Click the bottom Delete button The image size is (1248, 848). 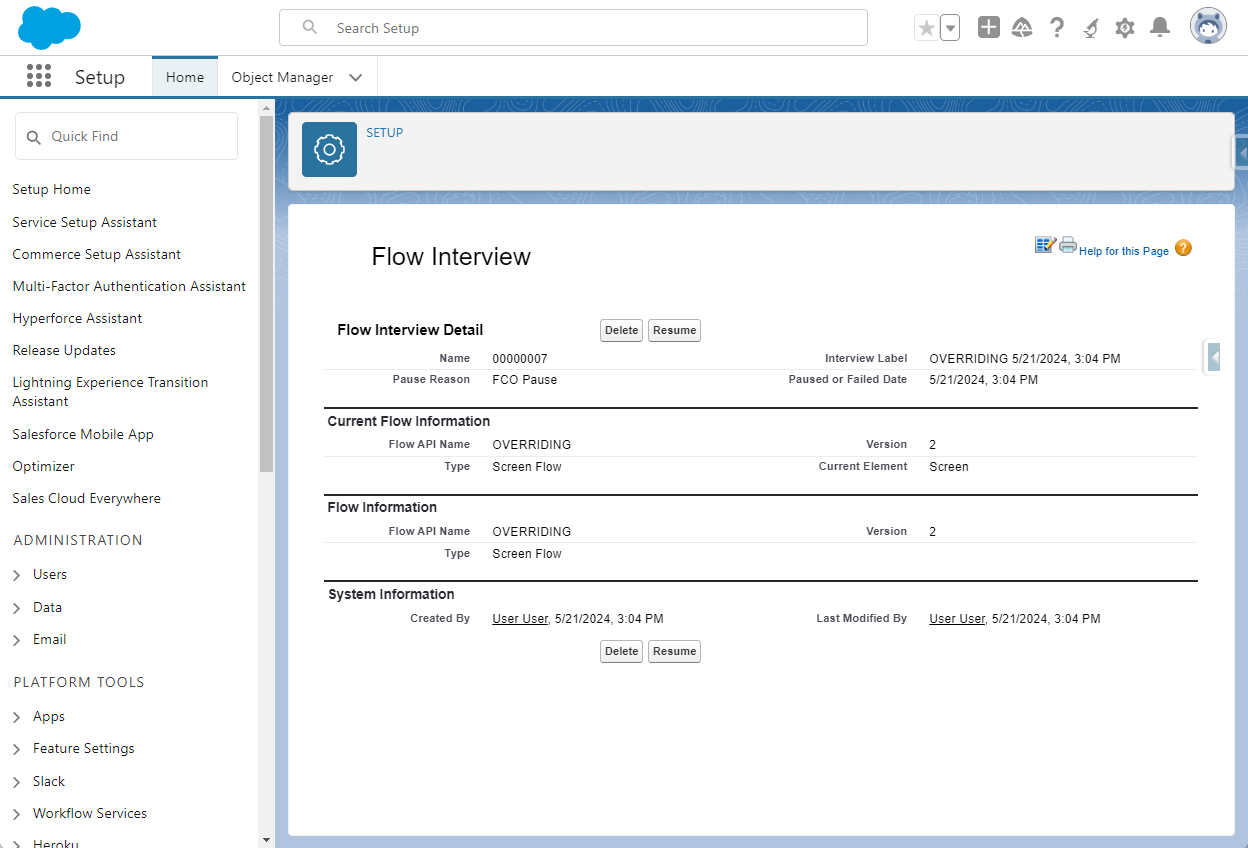[622, 651]
